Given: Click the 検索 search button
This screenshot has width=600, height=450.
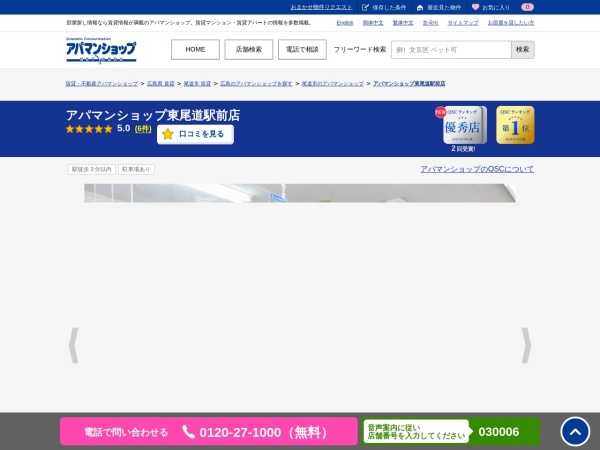Looking at the screenshot, I should coord(523,50).
